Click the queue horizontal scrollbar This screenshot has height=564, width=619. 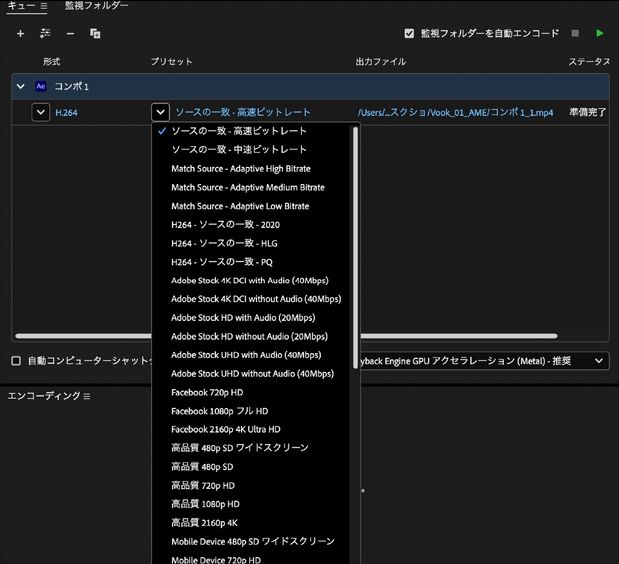click(x=459, y=336)
